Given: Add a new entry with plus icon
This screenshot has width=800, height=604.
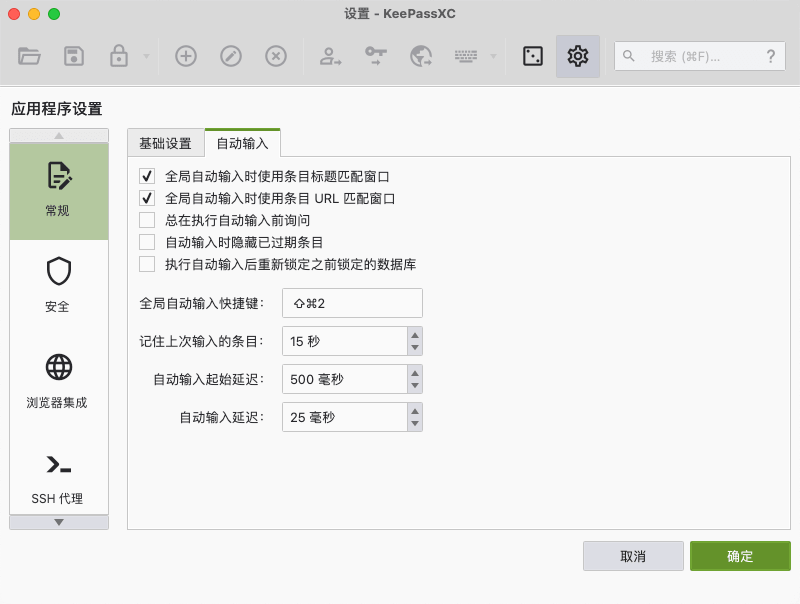Looking at the screenshot, I should click(x=186, y=56).
